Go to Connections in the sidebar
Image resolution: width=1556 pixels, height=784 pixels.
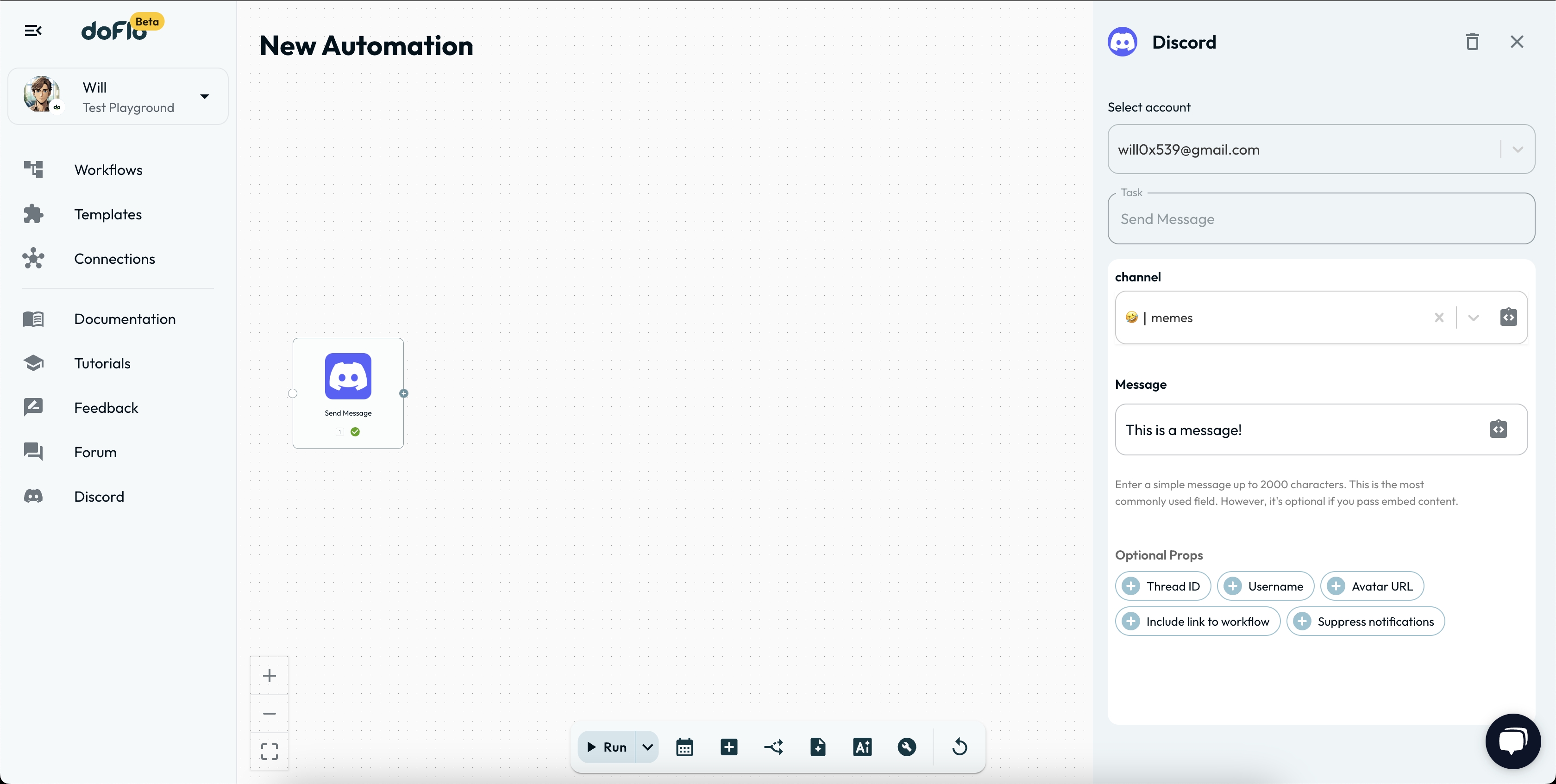[114, 258]
